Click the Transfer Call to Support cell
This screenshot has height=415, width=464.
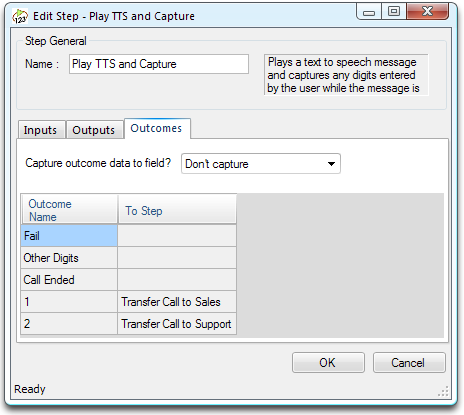(177, 324)
